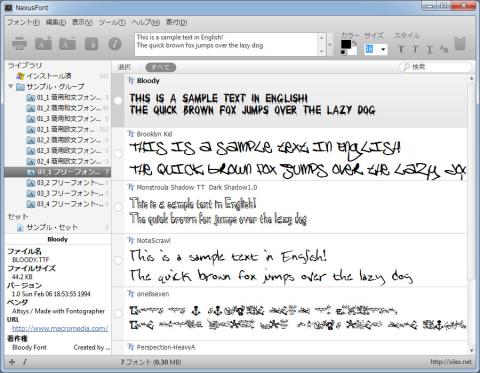Click the TrueType icon beside NoteScrawl

click(131, 240)
